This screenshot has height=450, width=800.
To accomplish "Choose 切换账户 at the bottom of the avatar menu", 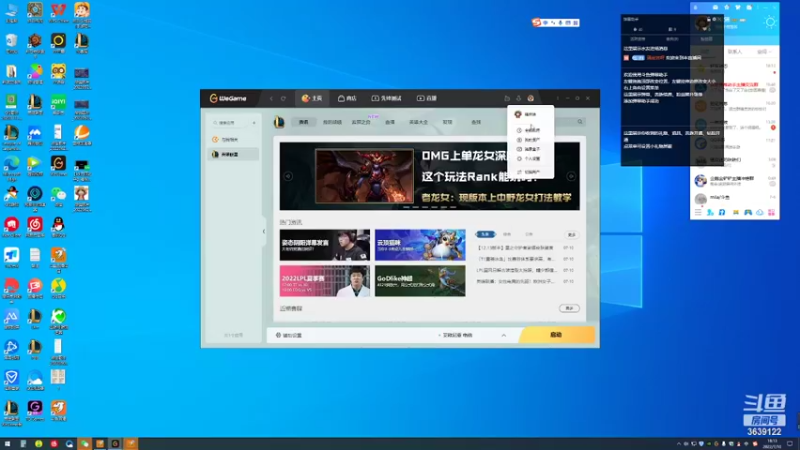I will [x=531, y=172].
